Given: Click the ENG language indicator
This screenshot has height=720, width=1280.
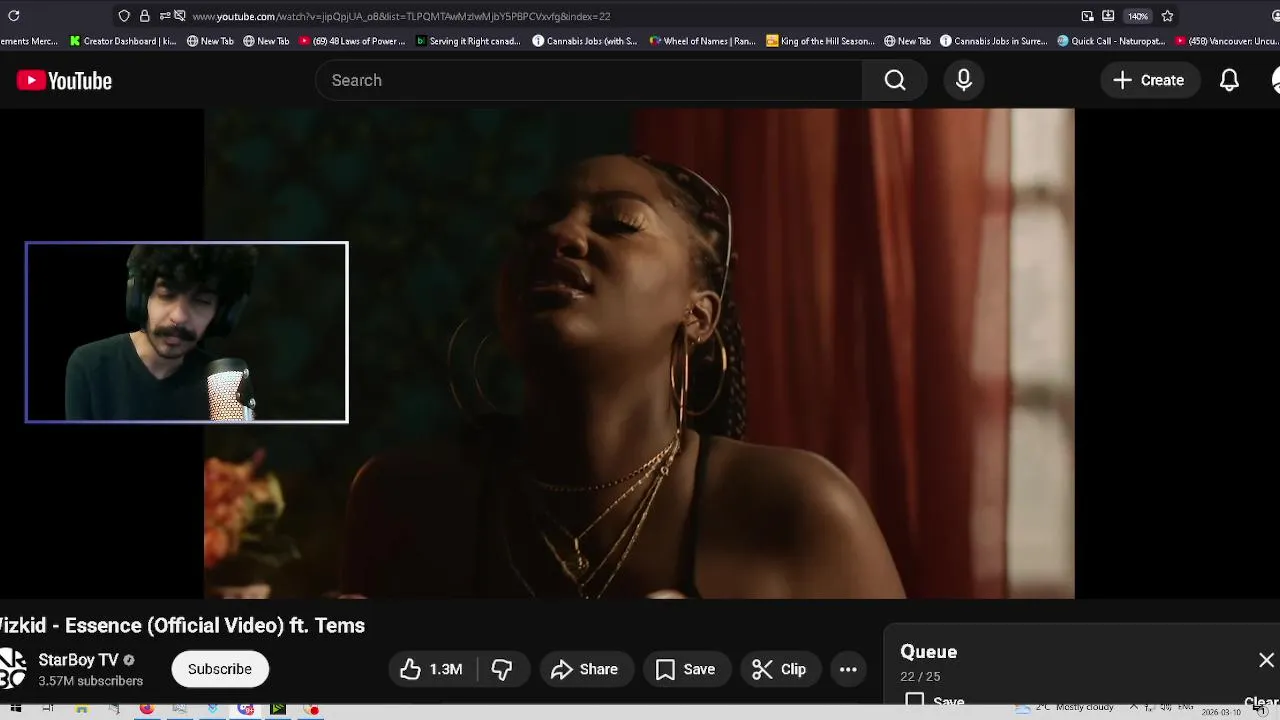Looking at the screenshot, I should click(x=1185, y=707).
